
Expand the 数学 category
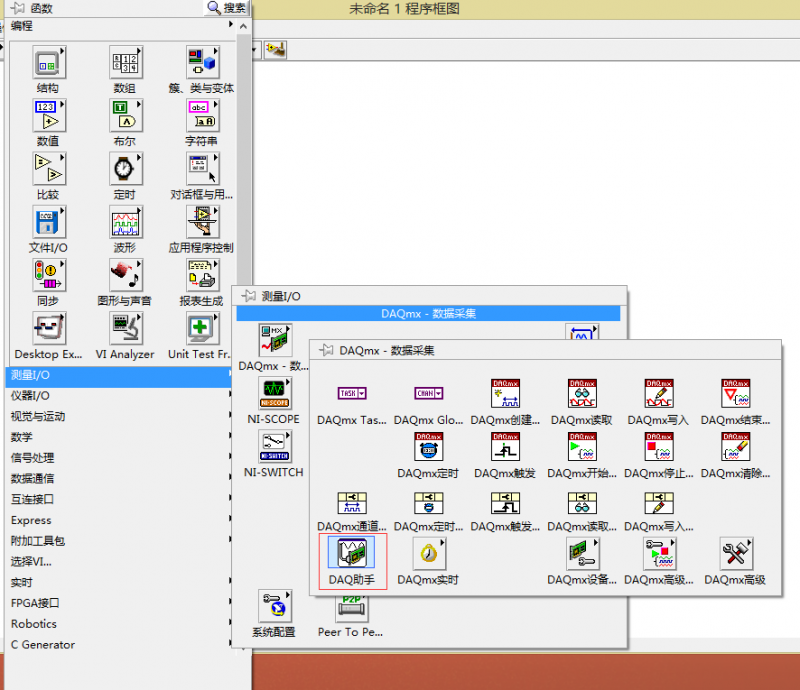[119, 437]
